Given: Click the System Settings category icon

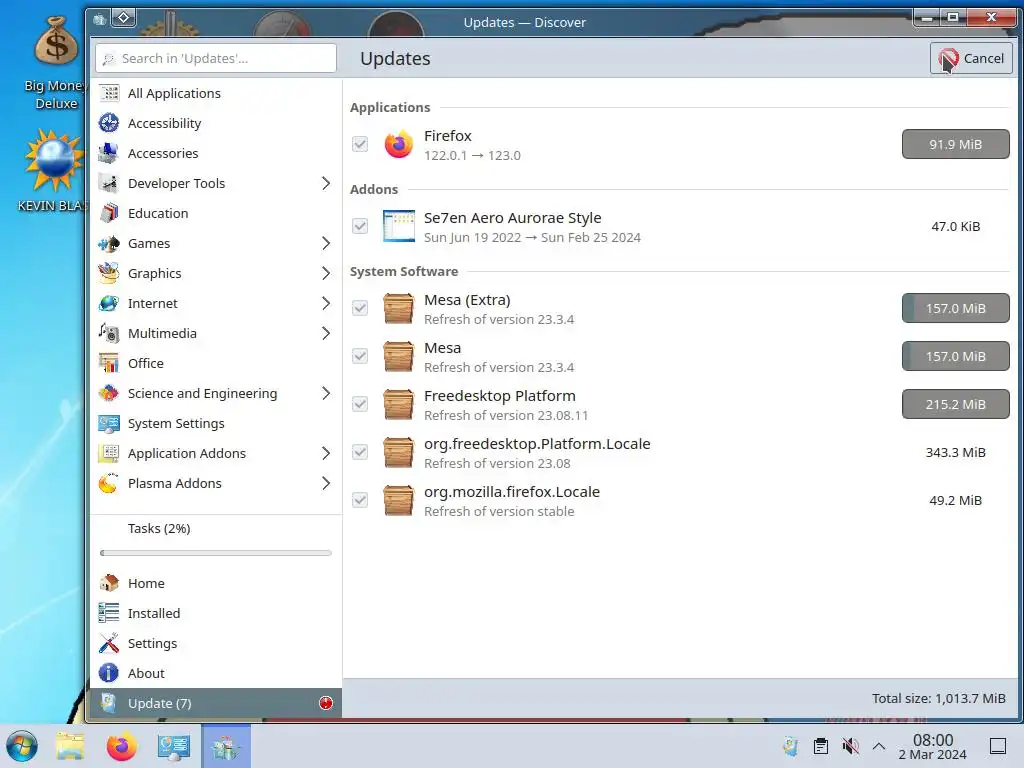Looking at the screenshot, I should 109,423.
